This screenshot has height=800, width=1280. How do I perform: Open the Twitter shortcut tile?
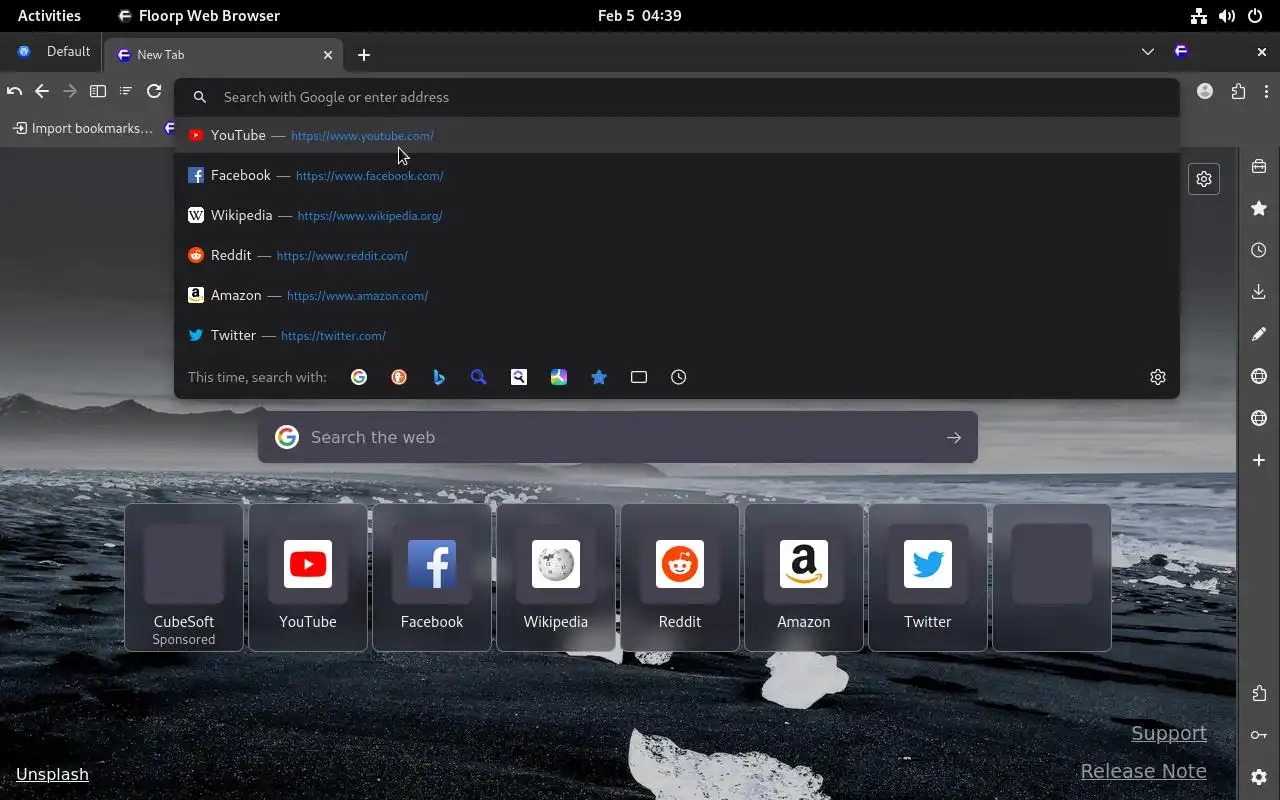tap(928, 577)
